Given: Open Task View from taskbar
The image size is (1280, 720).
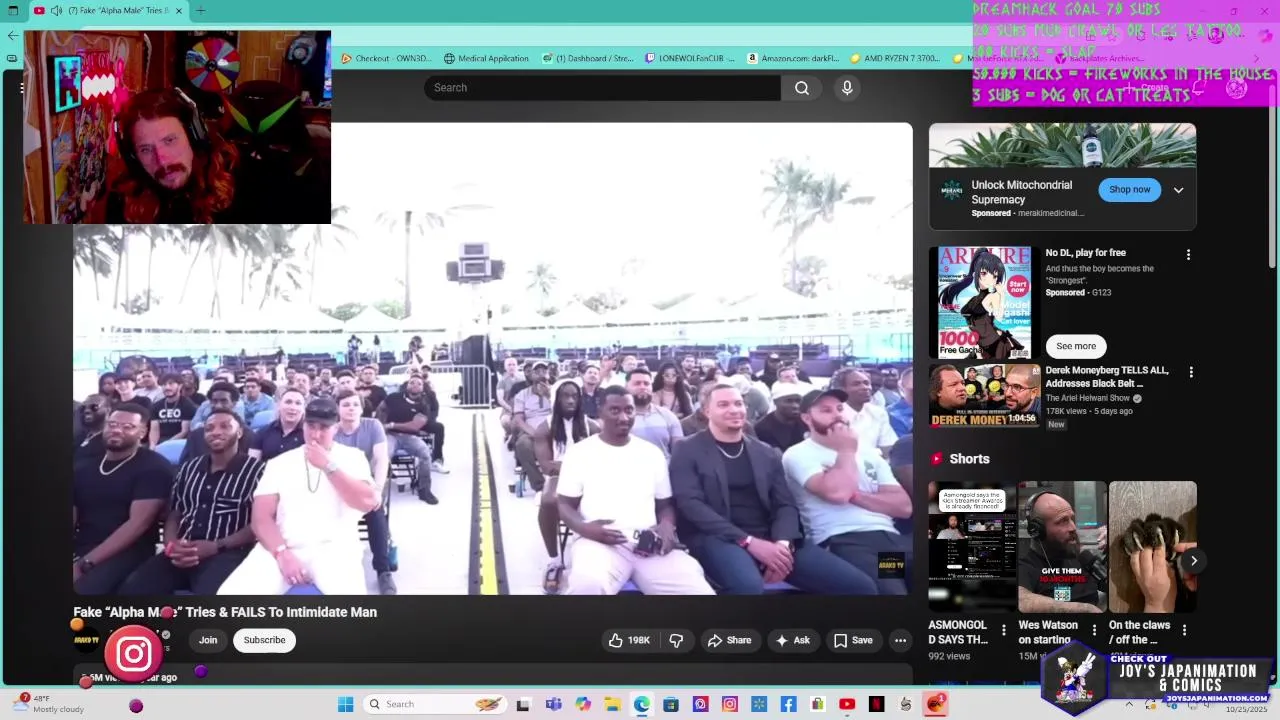Looking at the screenshot, I should tap(522, 704).
